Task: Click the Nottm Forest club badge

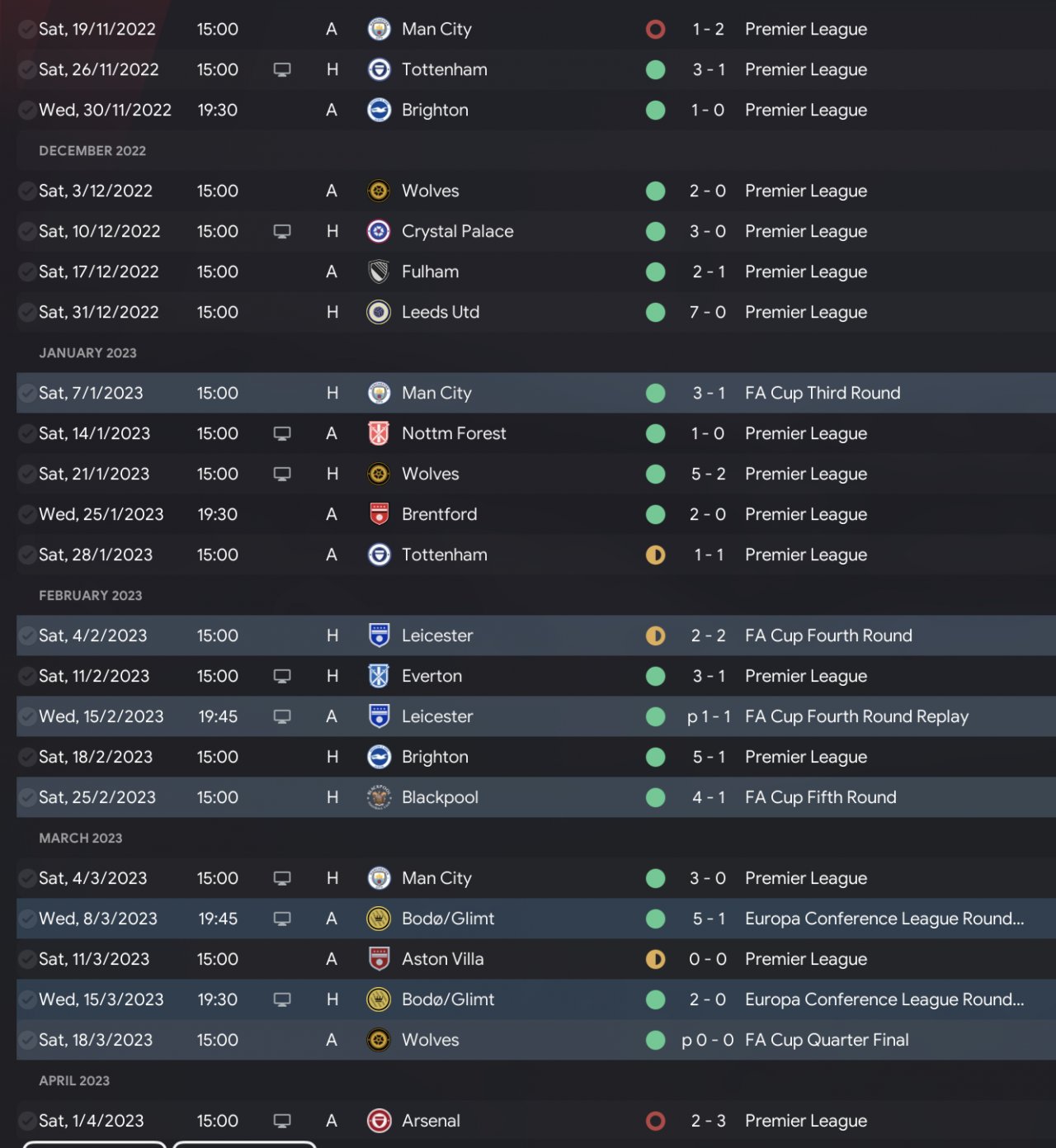Action: (379, 433)
